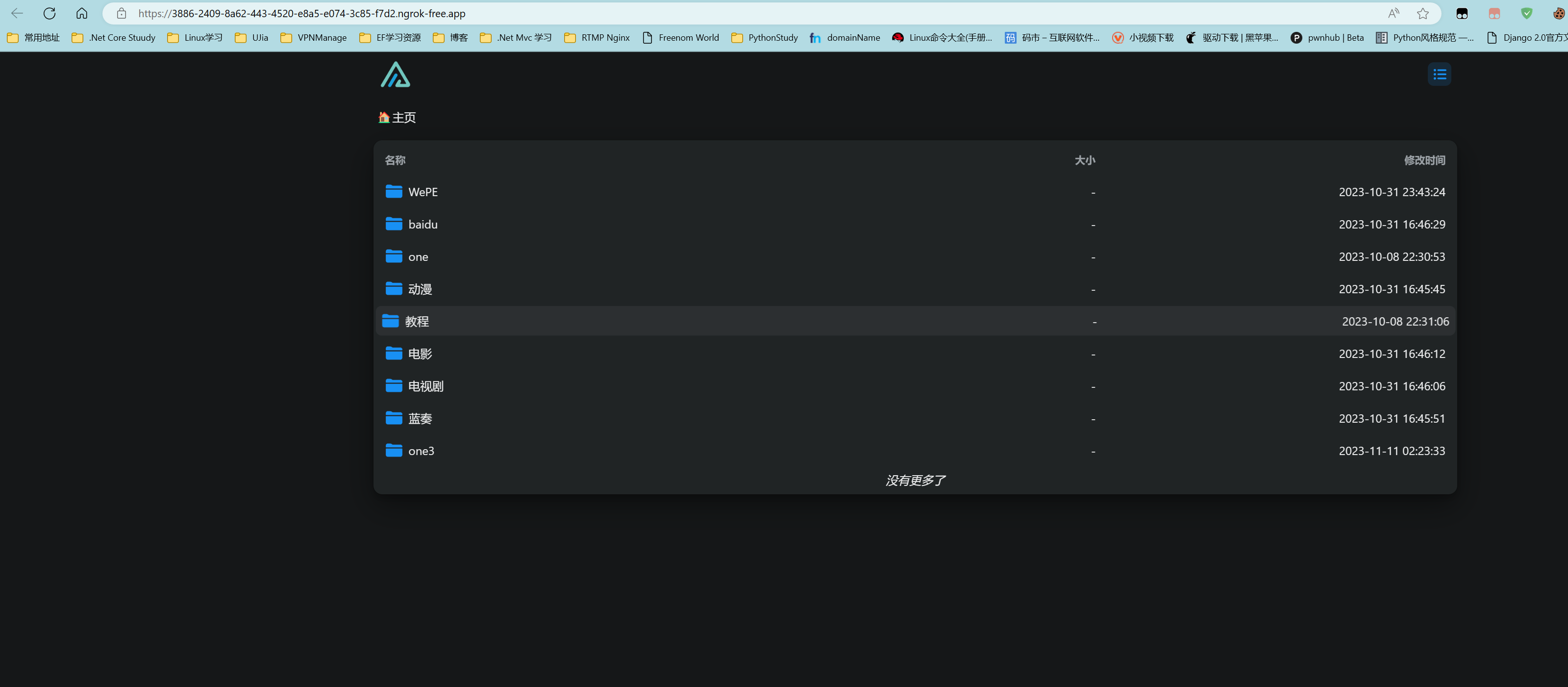This screenshot has width=1568, height=687.
Task: Open UJia bookmark folder
Action: point(251,38)
